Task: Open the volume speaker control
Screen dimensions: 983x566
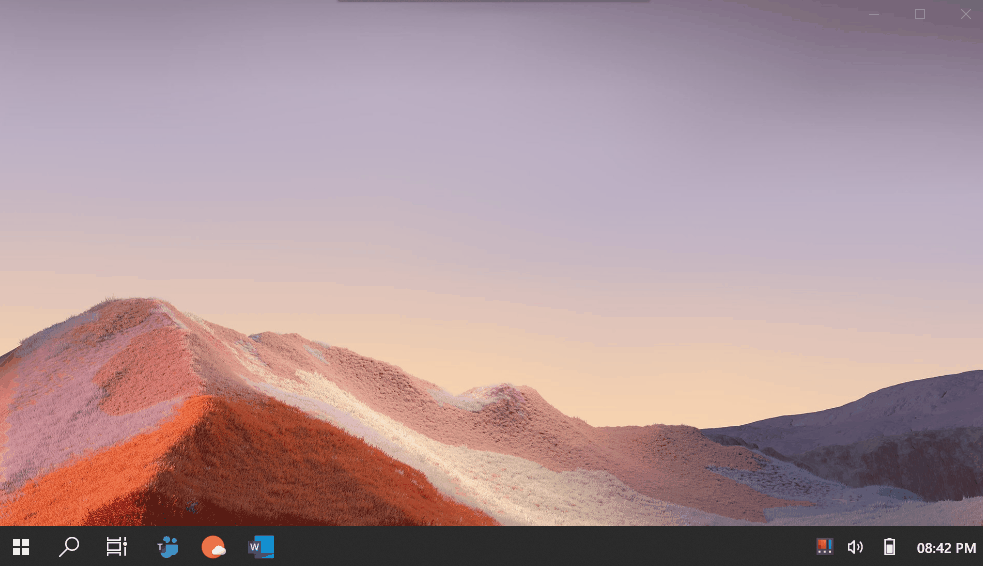Action: point(855,547)
